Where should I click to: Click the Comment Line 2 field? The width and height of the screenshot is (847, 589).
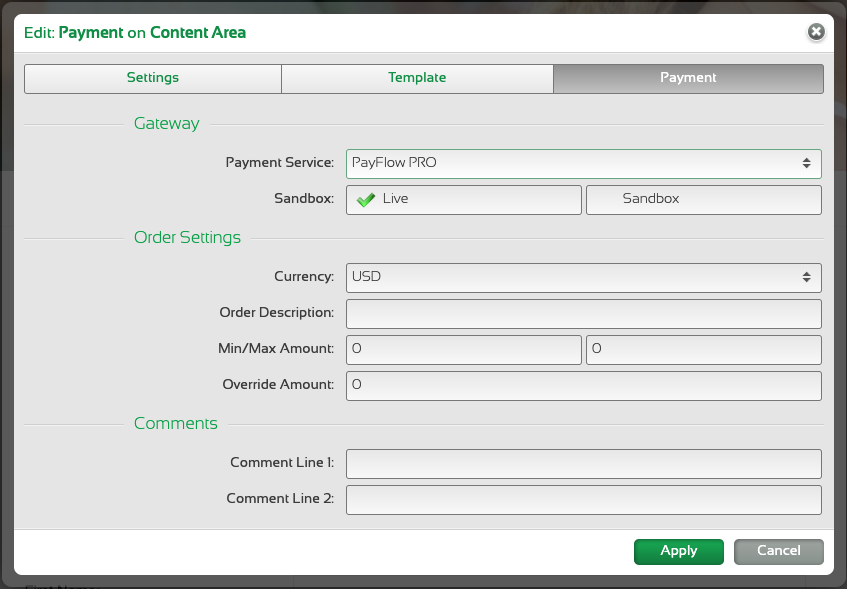[583, 500]
